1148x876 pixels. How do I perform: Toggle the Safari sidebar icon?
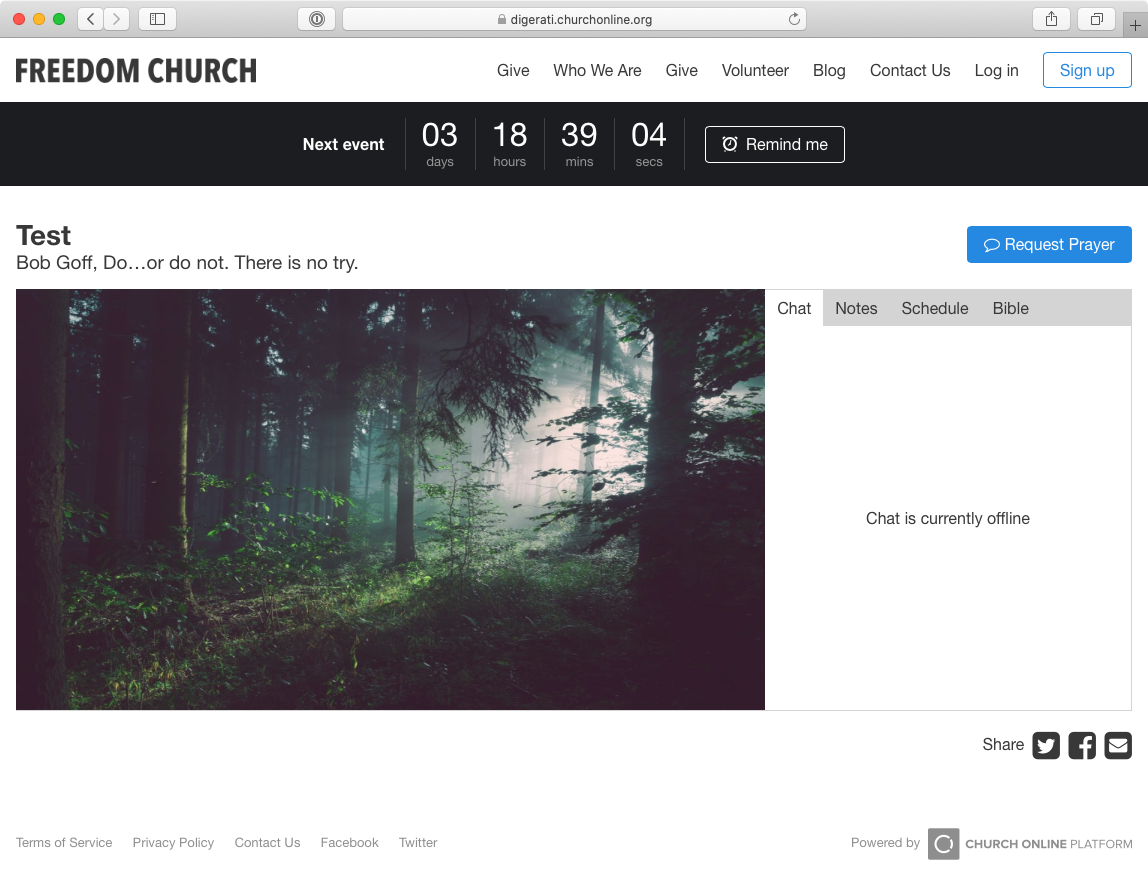coord(157,19)
